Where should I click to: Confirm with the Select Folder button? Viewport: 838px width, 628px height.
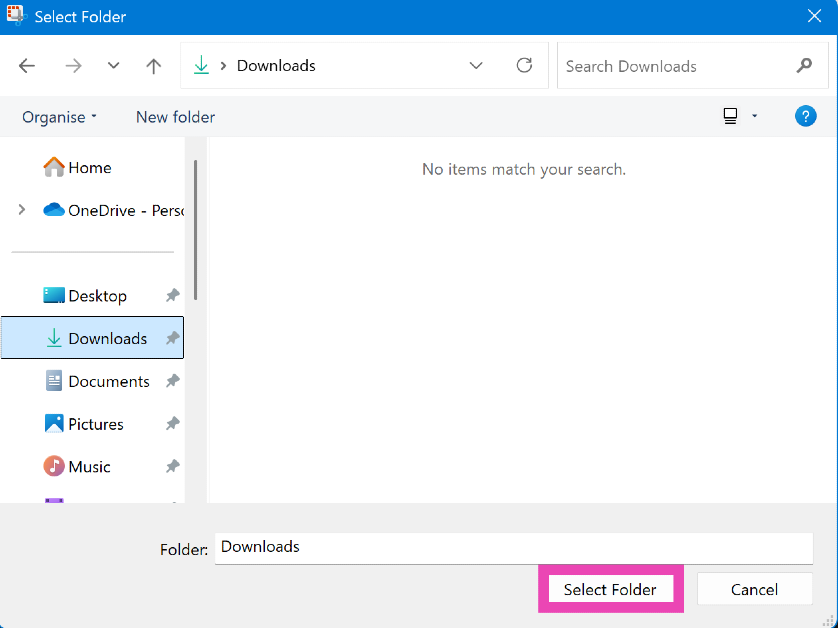[x=610, y=589]
